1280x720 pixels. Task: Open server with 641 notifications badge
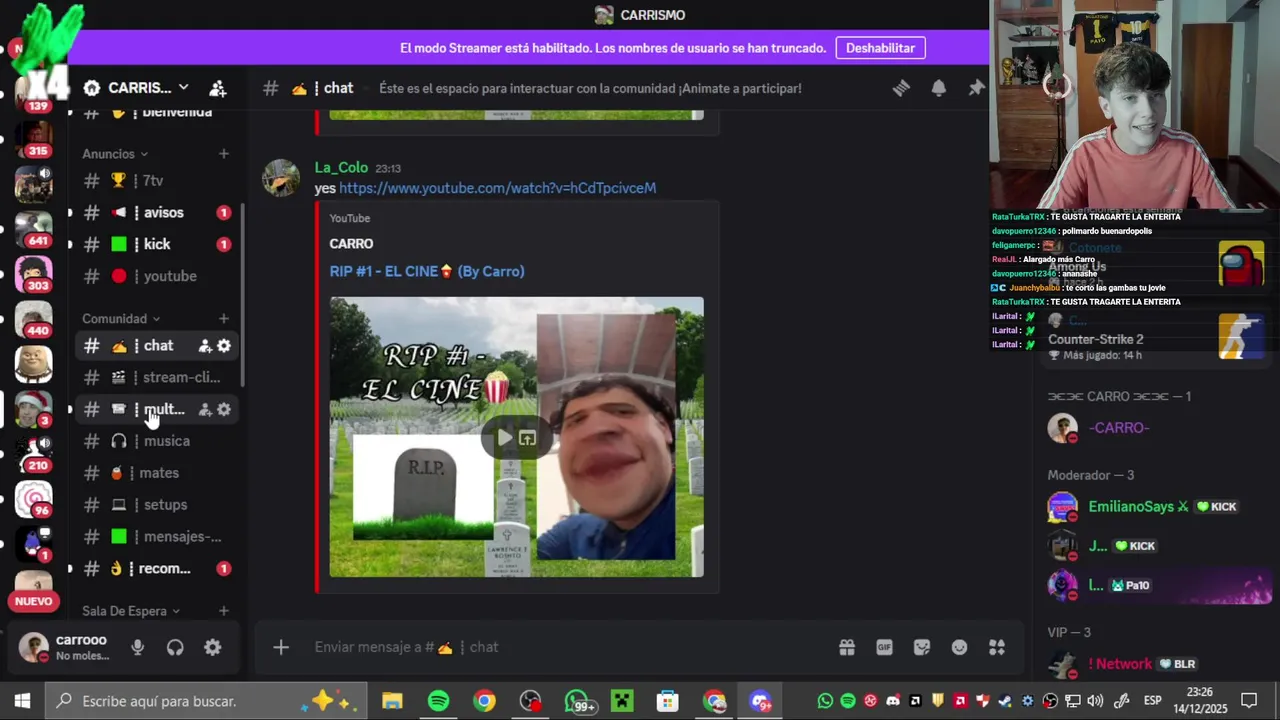tap(33, 228)
